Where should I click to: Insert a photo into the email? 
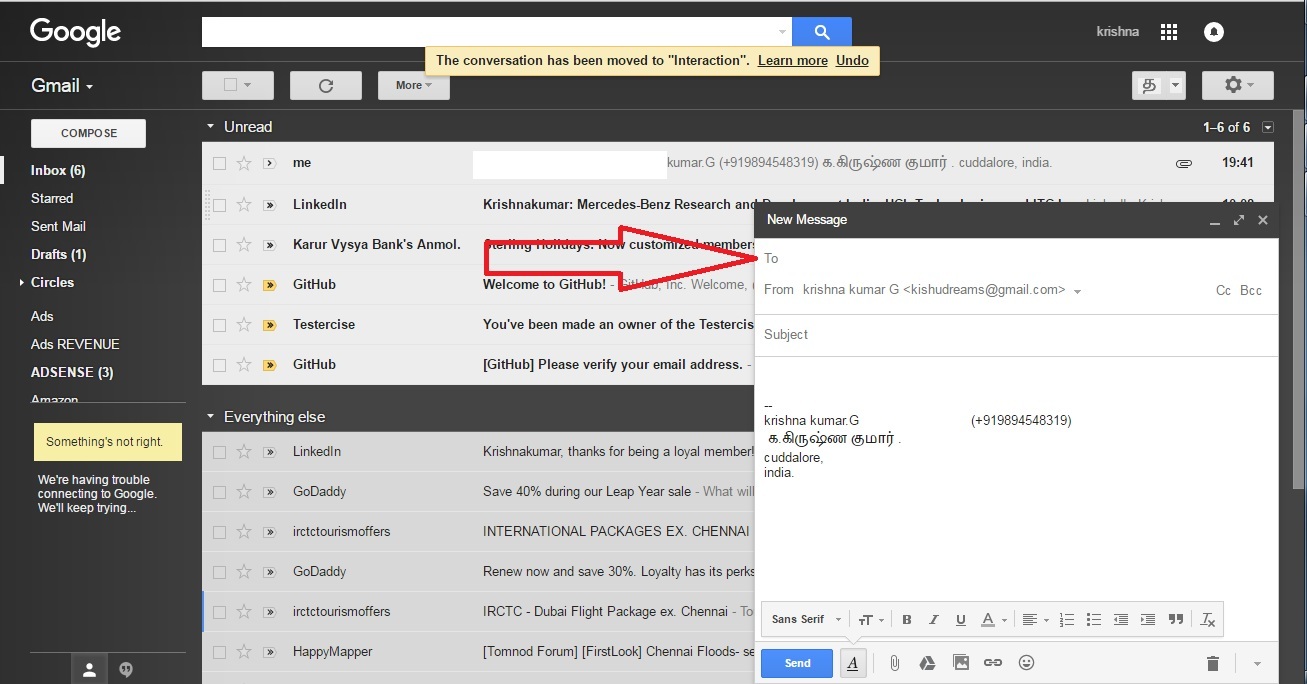click(x=960, y=662)
